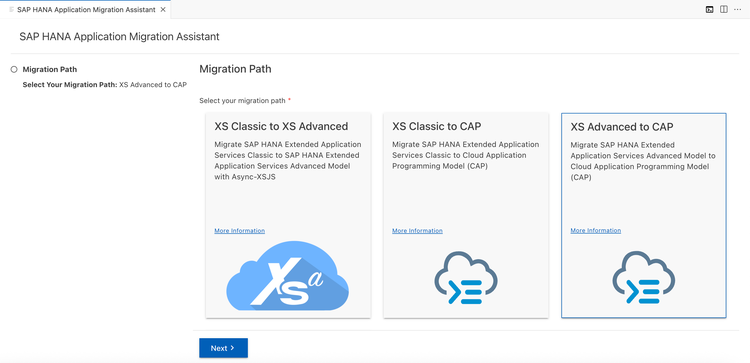The height and width of the screenshot is (363, 750).
Task: Select the XS Classic to XS Advanced card
Action: (288, 215)
